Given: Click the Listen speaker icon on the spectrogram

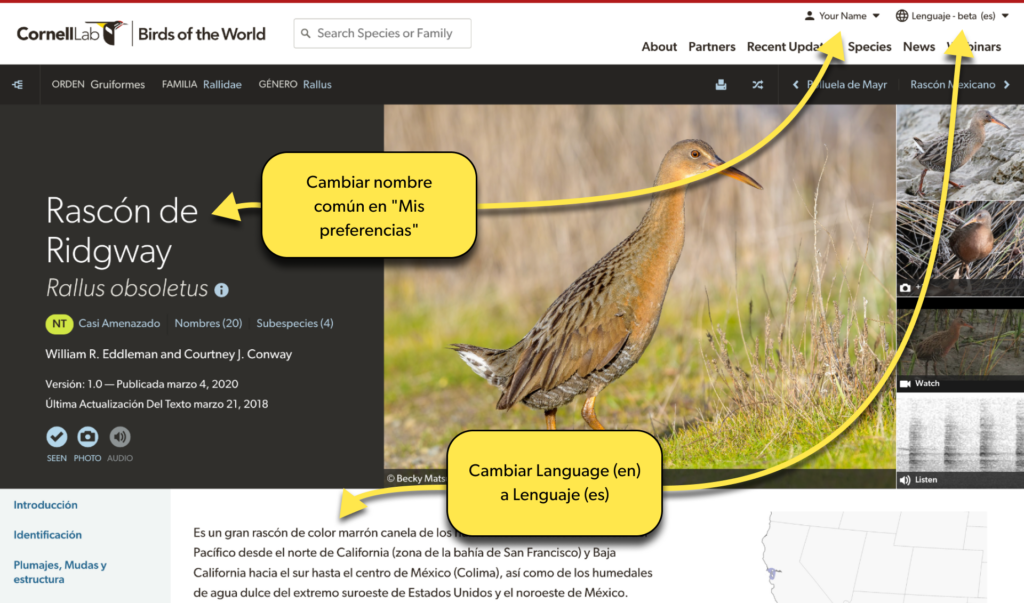Looking at the screenshot, I should point(906,479).
